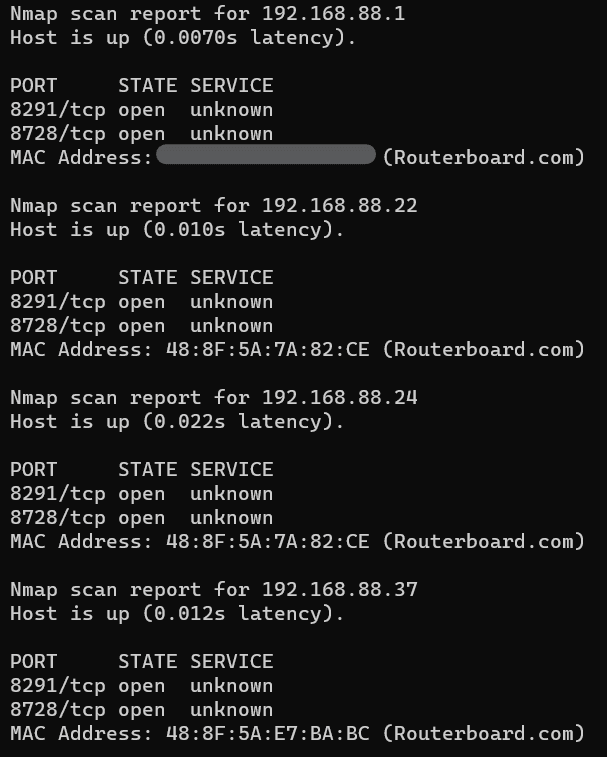Click port 8291/tcp for host 192.168.88.22
The height and width of the screenshot is (757, 607).
coord(58,302)
